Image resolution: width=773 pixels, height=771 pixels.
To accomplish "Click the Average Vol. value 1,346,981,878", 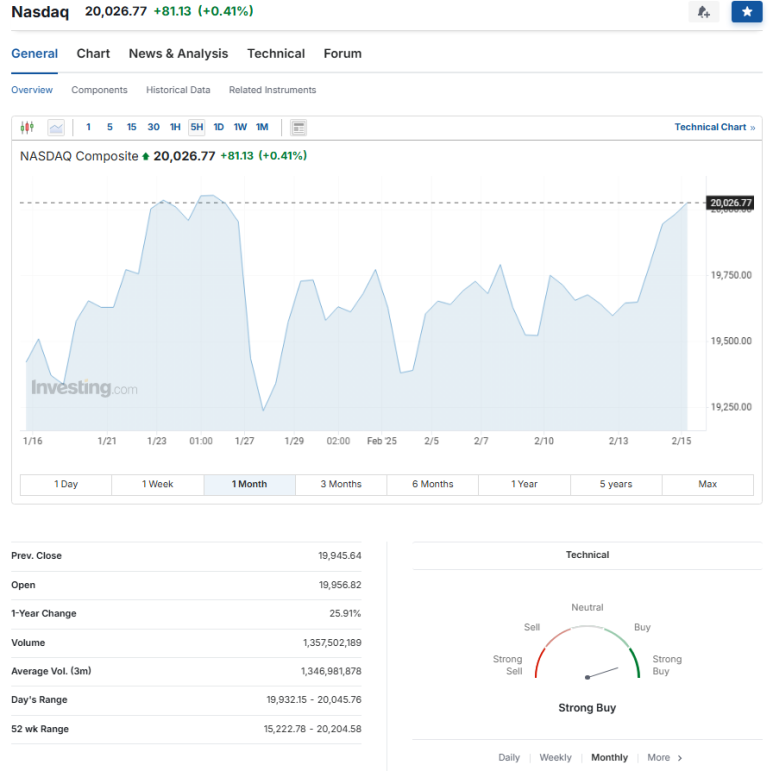I will point(331,671).
